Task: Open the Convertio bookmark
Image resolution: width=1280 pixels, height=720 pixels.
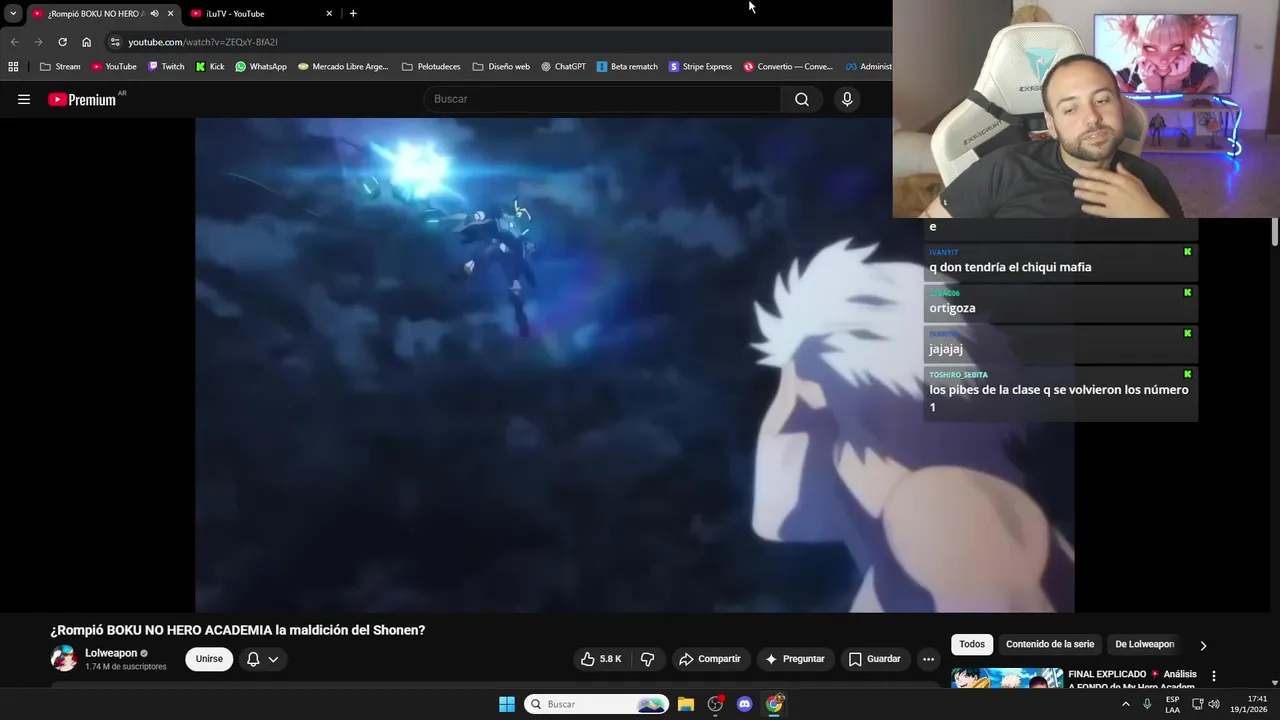Action: (x=788, y=67)
